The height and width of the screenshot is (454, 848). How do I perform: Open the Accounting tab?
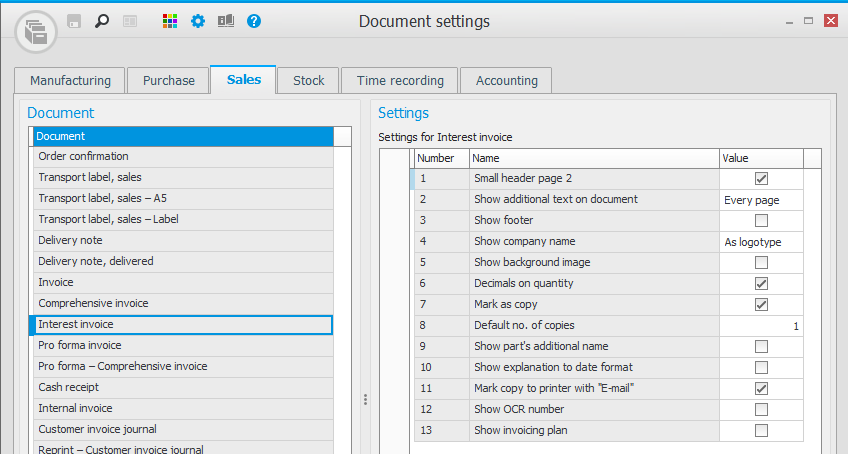click(x=507, y=81)
